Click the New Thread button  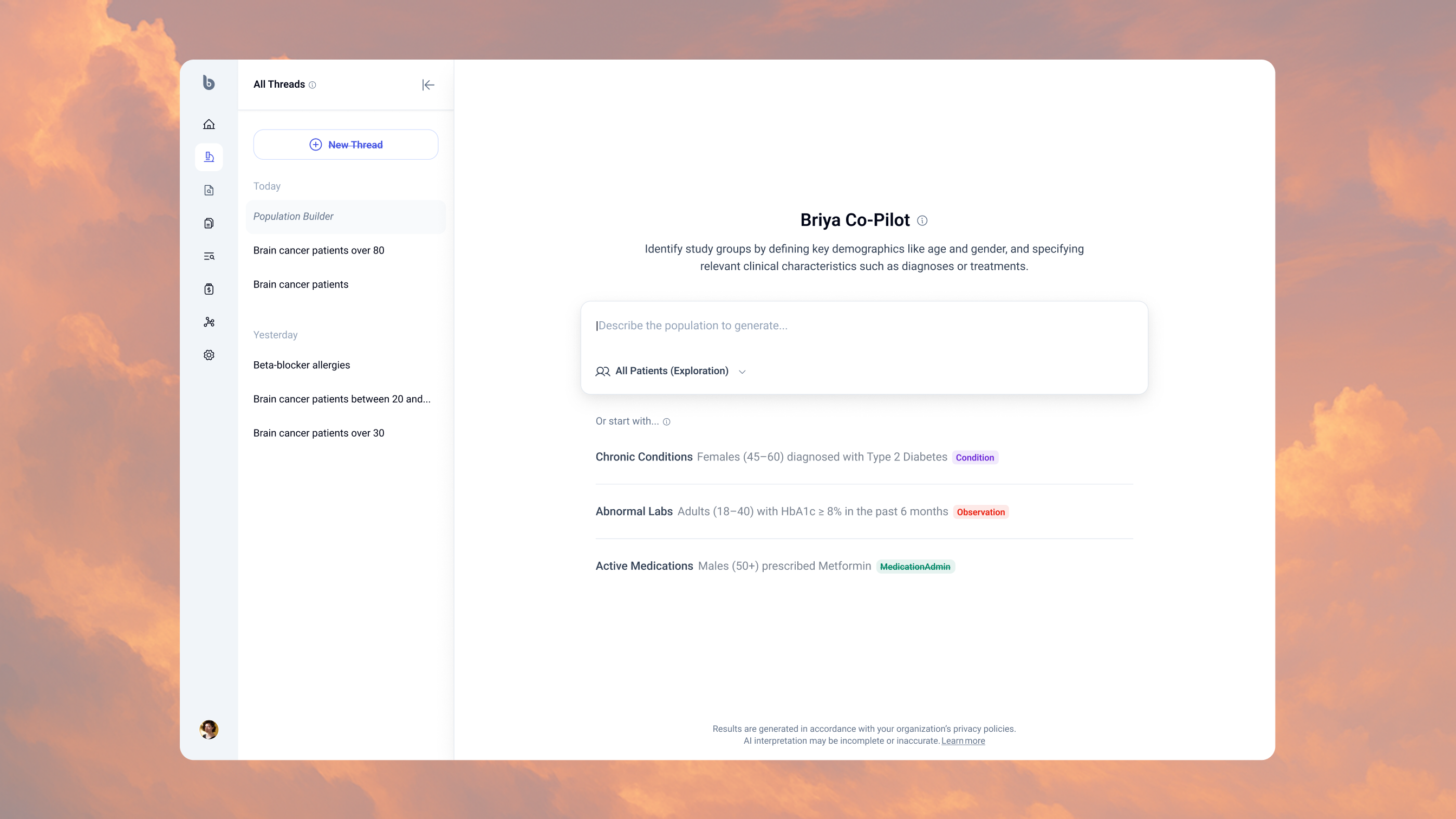click(x=346, y=145)
